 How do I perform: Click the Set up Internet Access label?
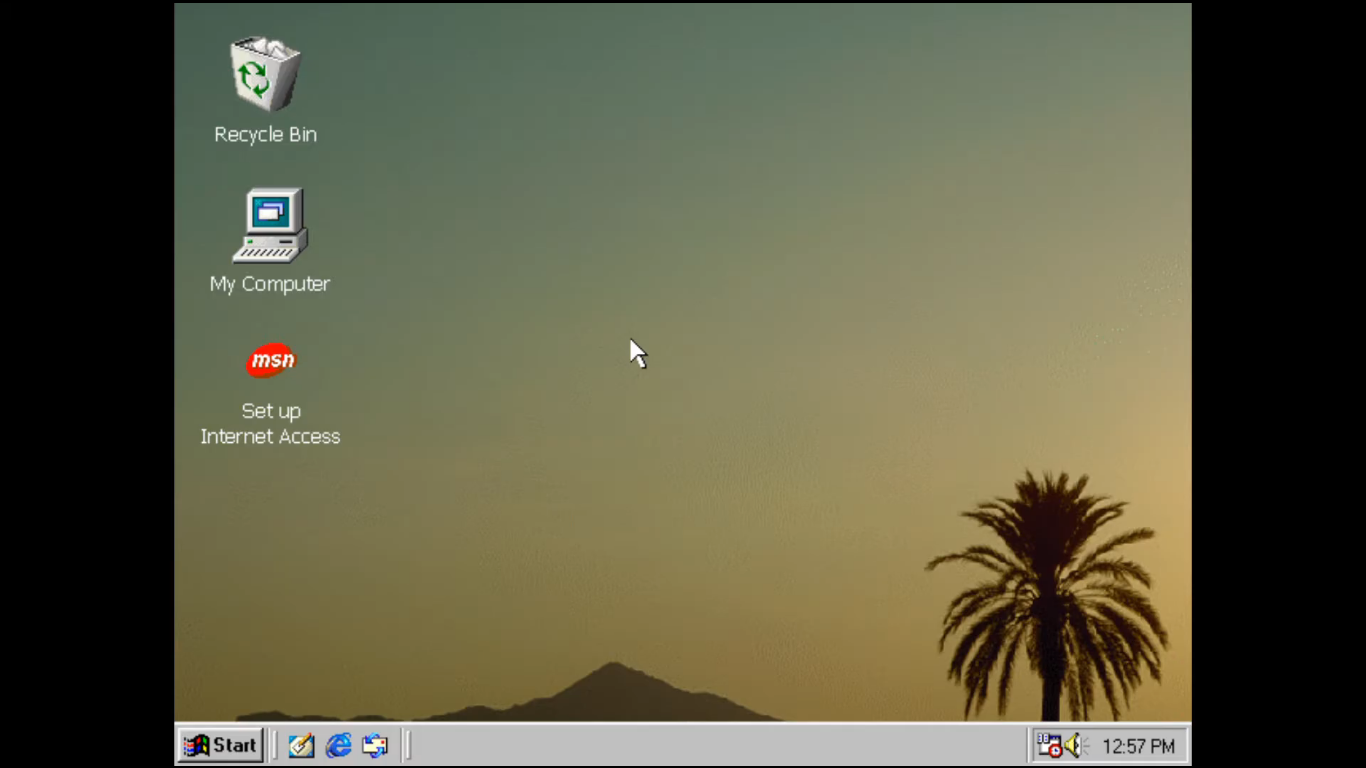coord(270,423)
